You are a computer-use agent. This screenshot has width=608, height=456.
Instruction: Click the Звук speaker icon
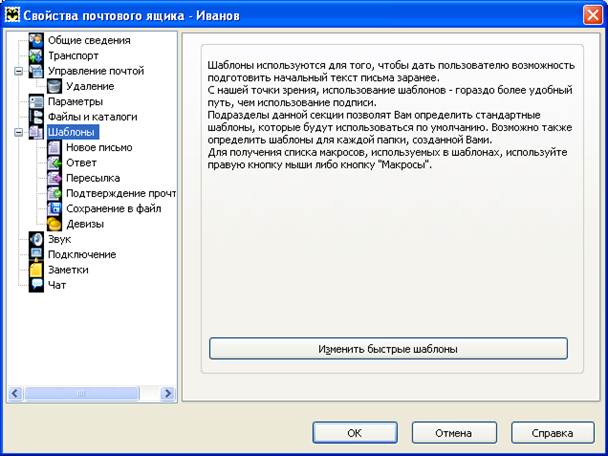36,239
